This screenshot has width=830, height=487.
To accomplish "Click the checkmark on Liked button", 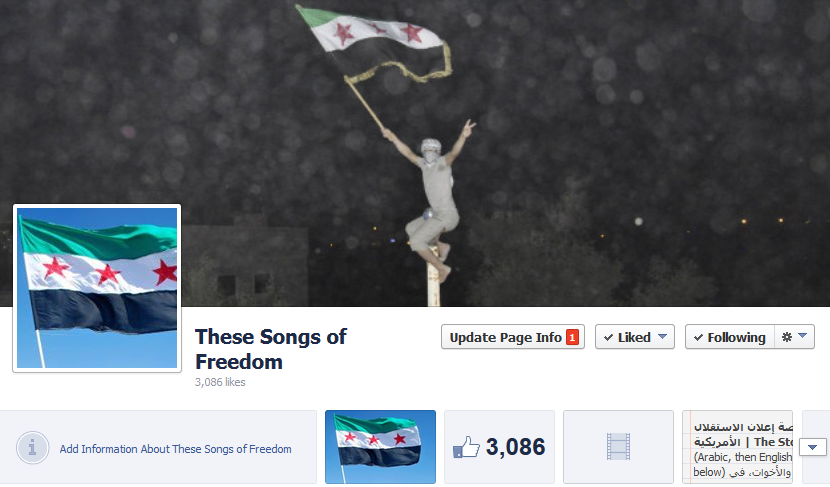I will [x=608, y=338].
